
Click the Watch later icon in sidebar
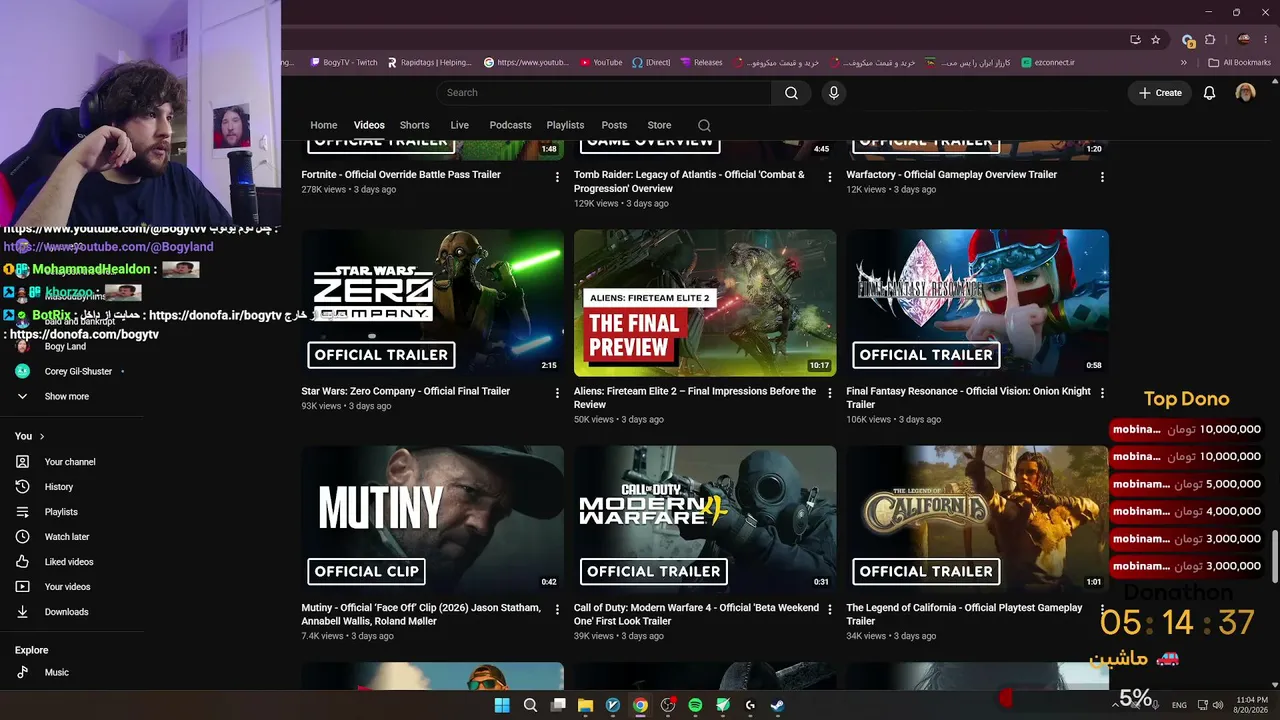point(22,537)
